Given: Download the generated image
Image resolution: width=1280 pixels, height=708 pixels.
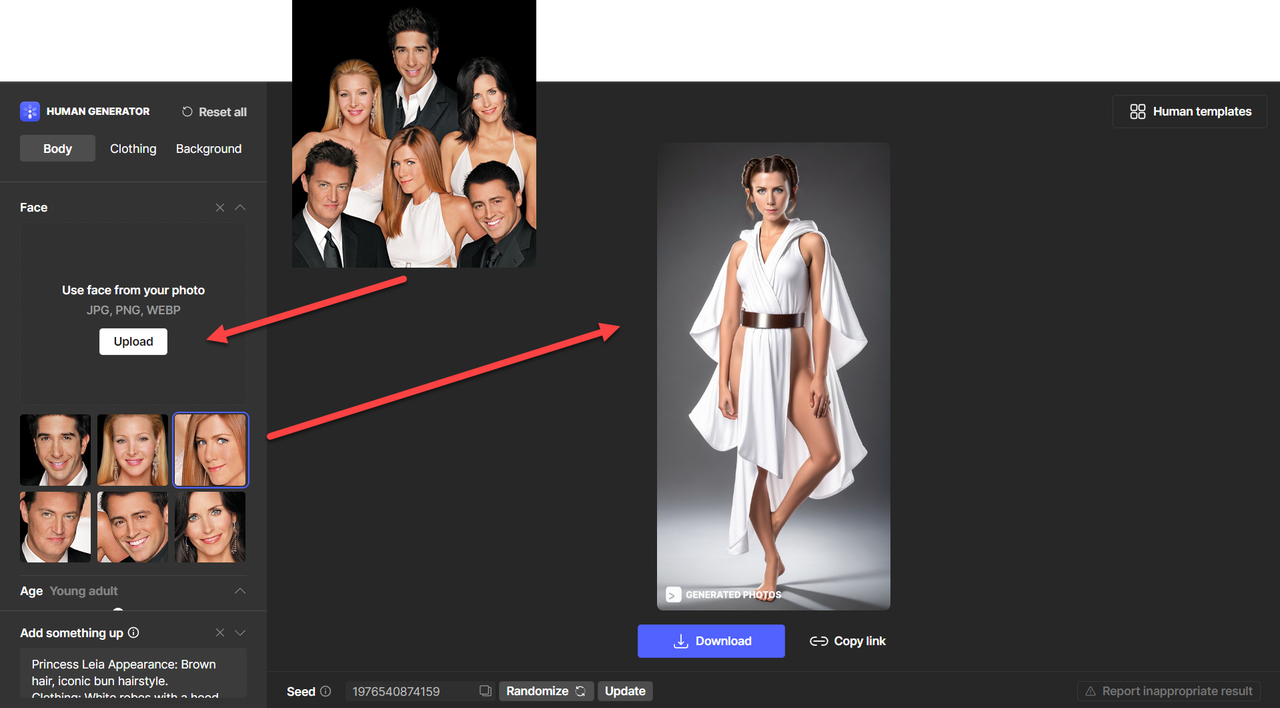Looking at the screenshot, I should (711, 641).
